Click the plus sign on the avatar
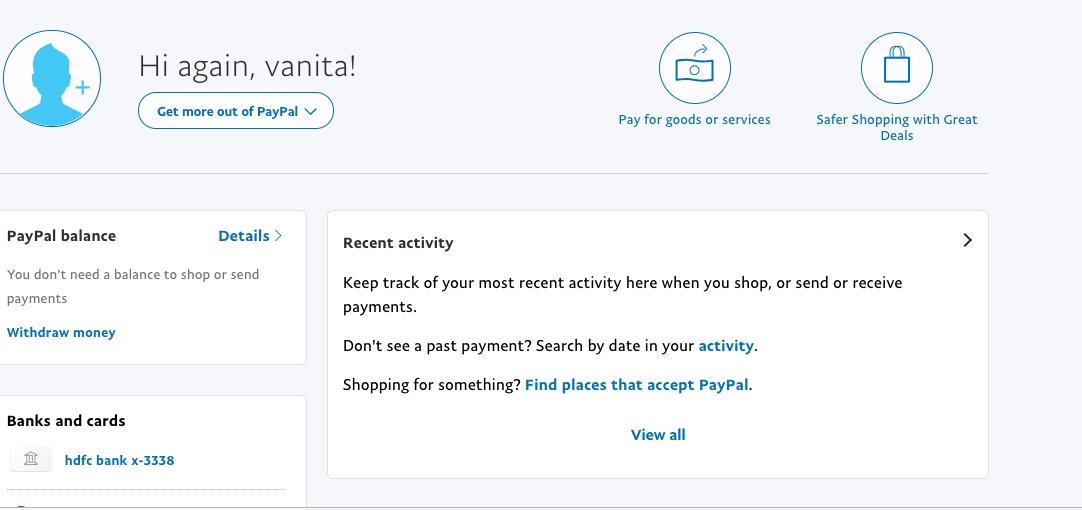 pyautogui.click(x=82, y=88)
